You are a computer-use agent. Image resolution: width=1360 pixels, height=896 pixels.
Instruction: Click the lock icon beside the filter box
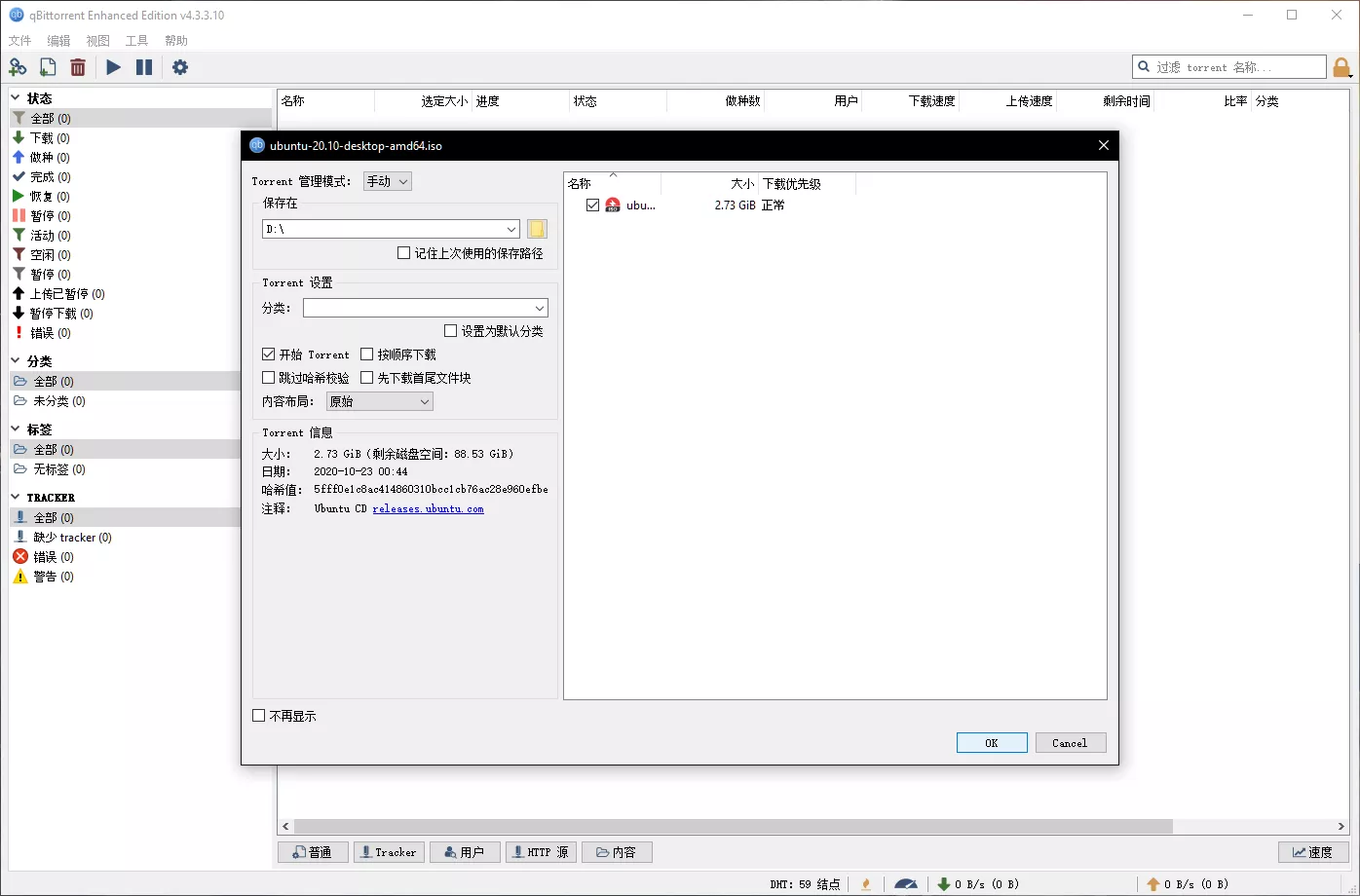pos(1341,67)
